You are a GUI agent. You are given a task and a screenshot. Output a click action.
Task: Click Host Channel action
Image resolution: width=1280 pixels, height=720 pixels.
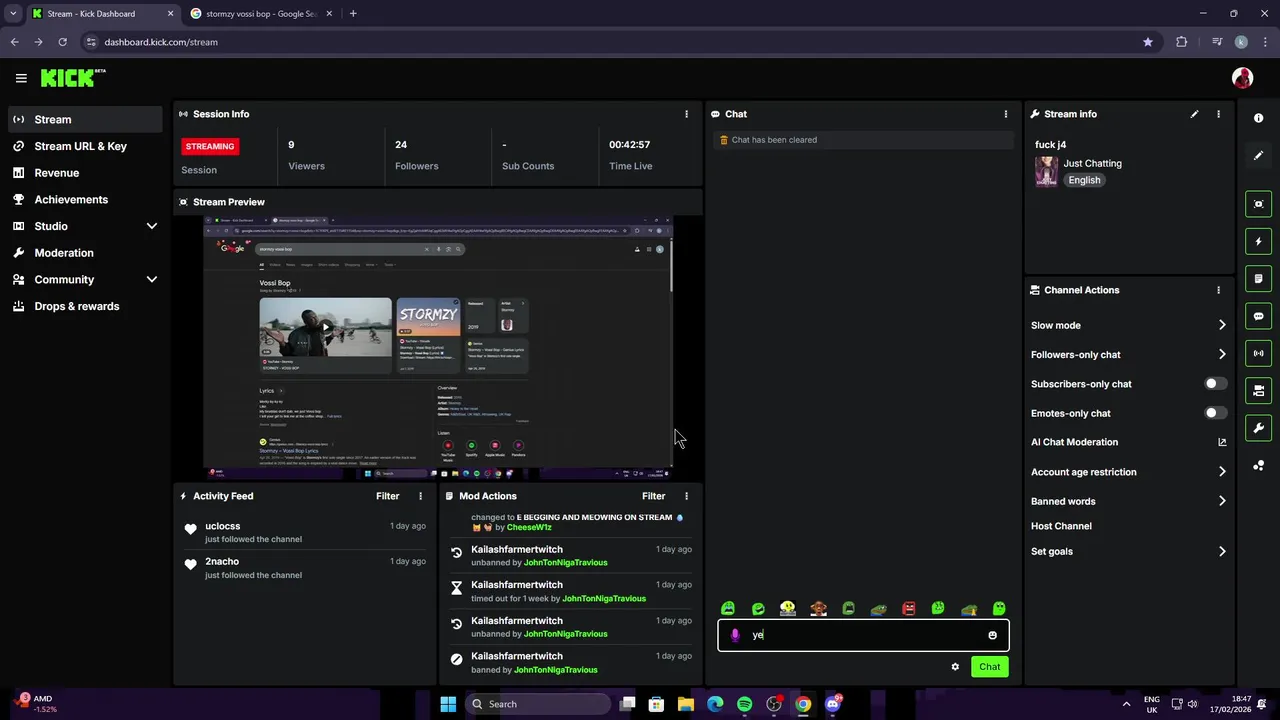click(1061, 526)
